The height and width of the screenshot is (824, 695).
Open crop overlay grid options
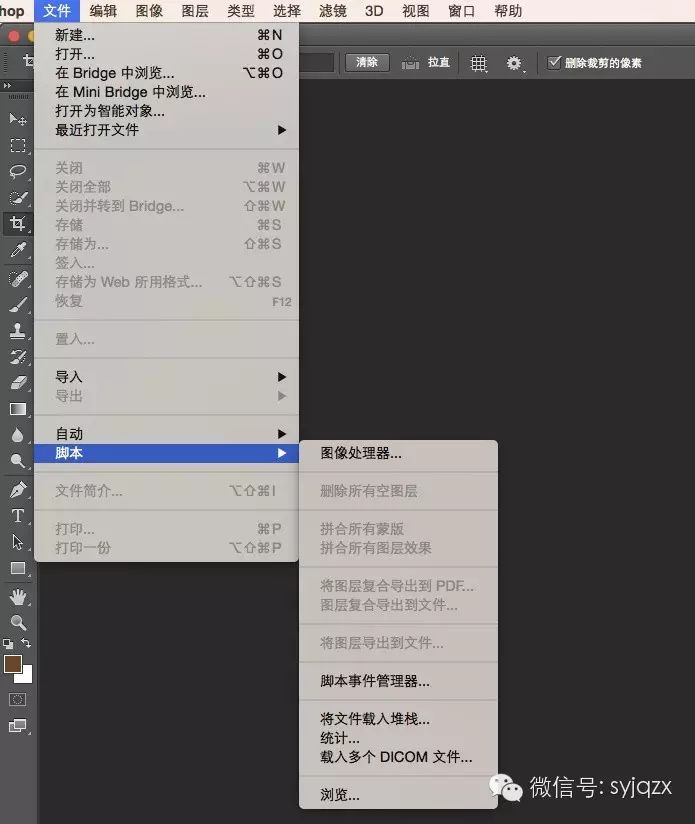click(479, 64)
